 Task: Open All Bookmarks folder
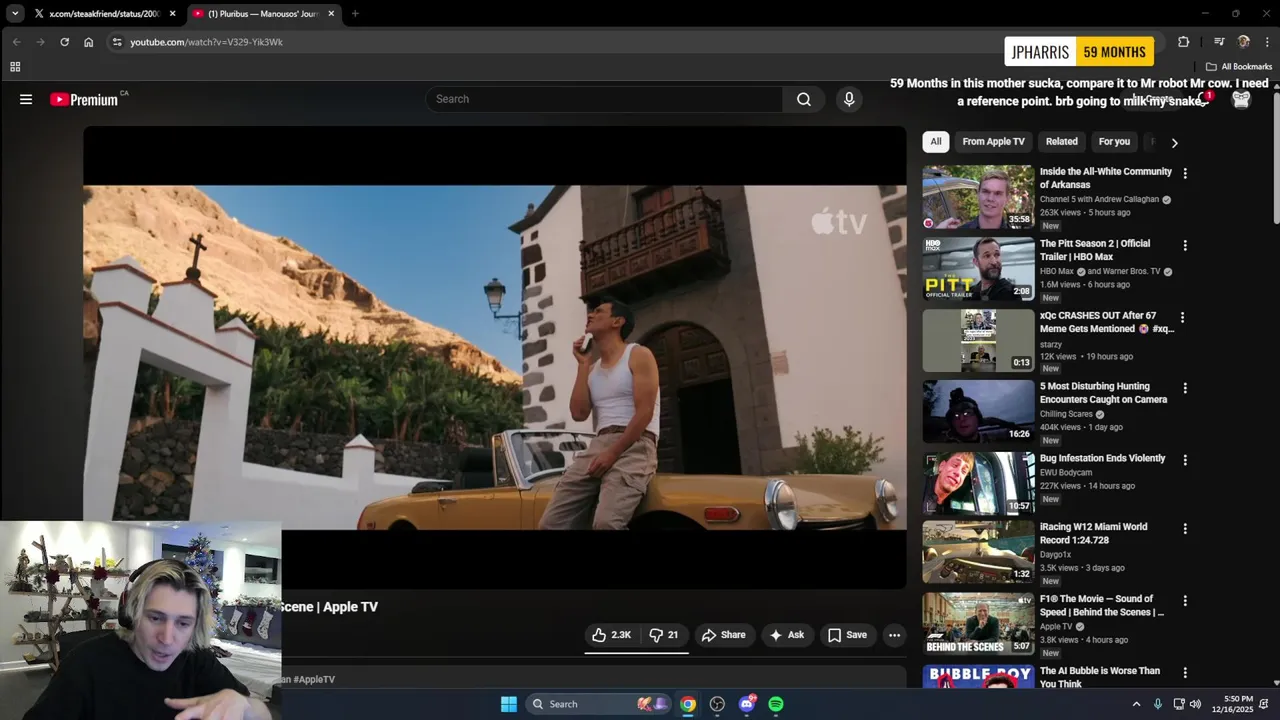point(1238,67)
